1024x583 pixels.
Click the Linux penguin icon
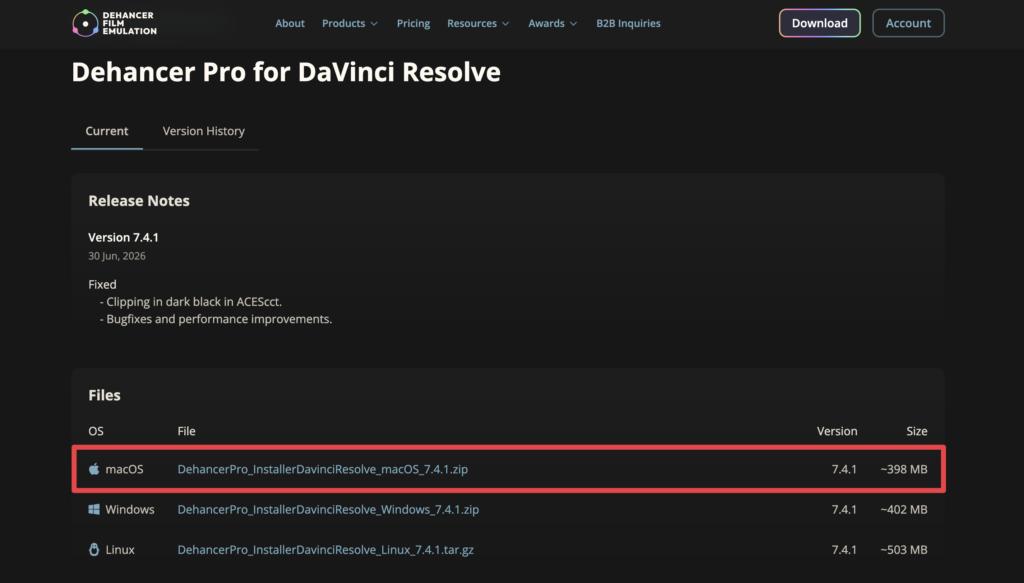coord(94,550)
